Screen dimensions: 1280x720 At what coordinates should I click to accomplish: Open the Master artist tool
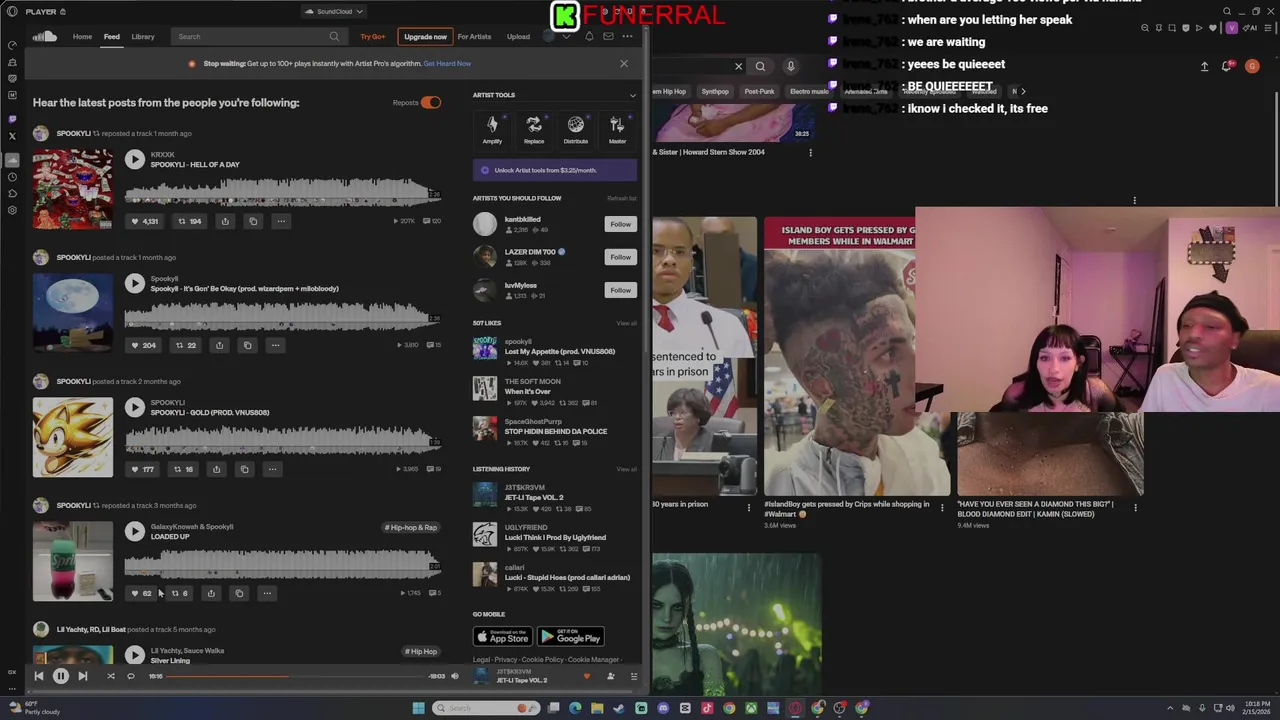617,129
